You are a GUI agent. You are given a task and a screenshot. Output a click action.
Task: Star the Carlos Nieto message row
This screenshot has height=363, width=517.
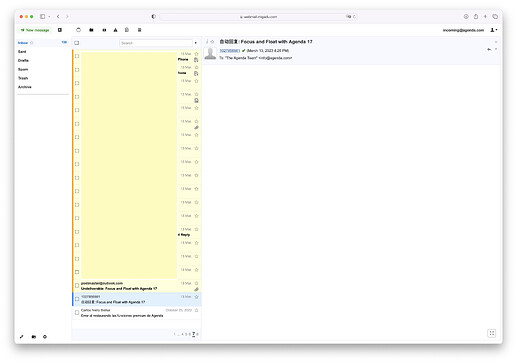[x=196, y=310]
